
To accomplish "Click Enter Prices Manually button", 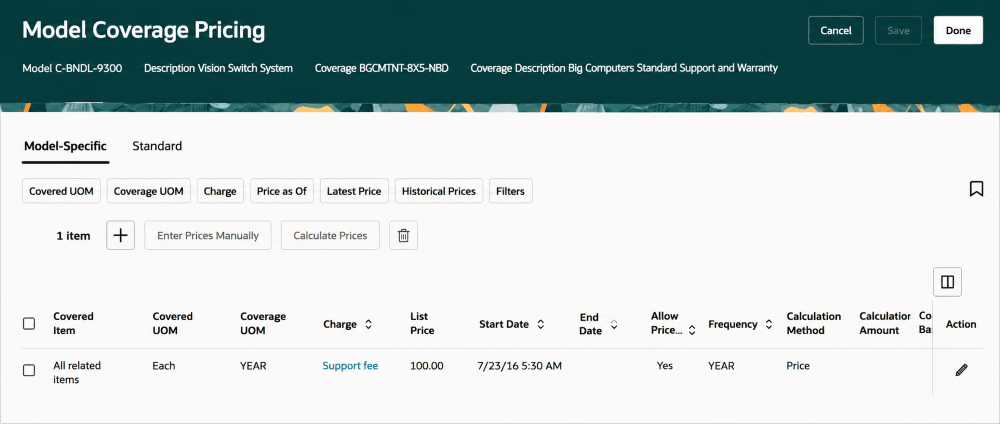I will [208, 235].
